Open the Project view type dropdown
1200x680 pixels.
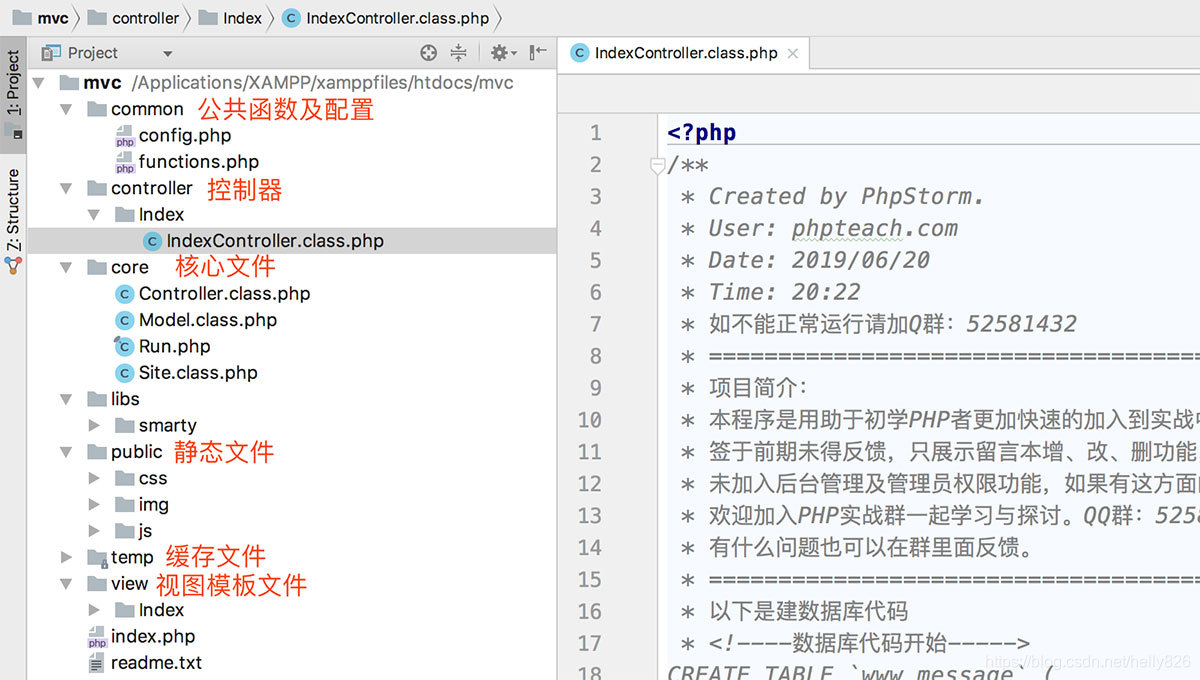click(x=167, y=54)
